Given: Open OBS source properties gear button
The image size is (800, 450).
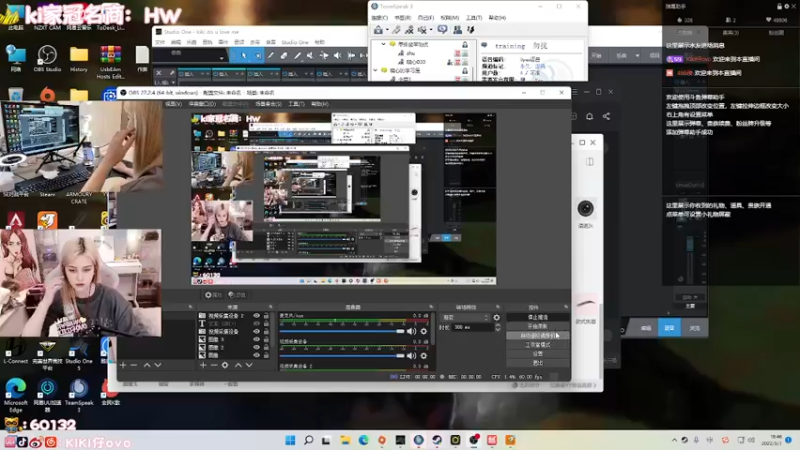Looking at the screenshot, I should coord(213,295).
